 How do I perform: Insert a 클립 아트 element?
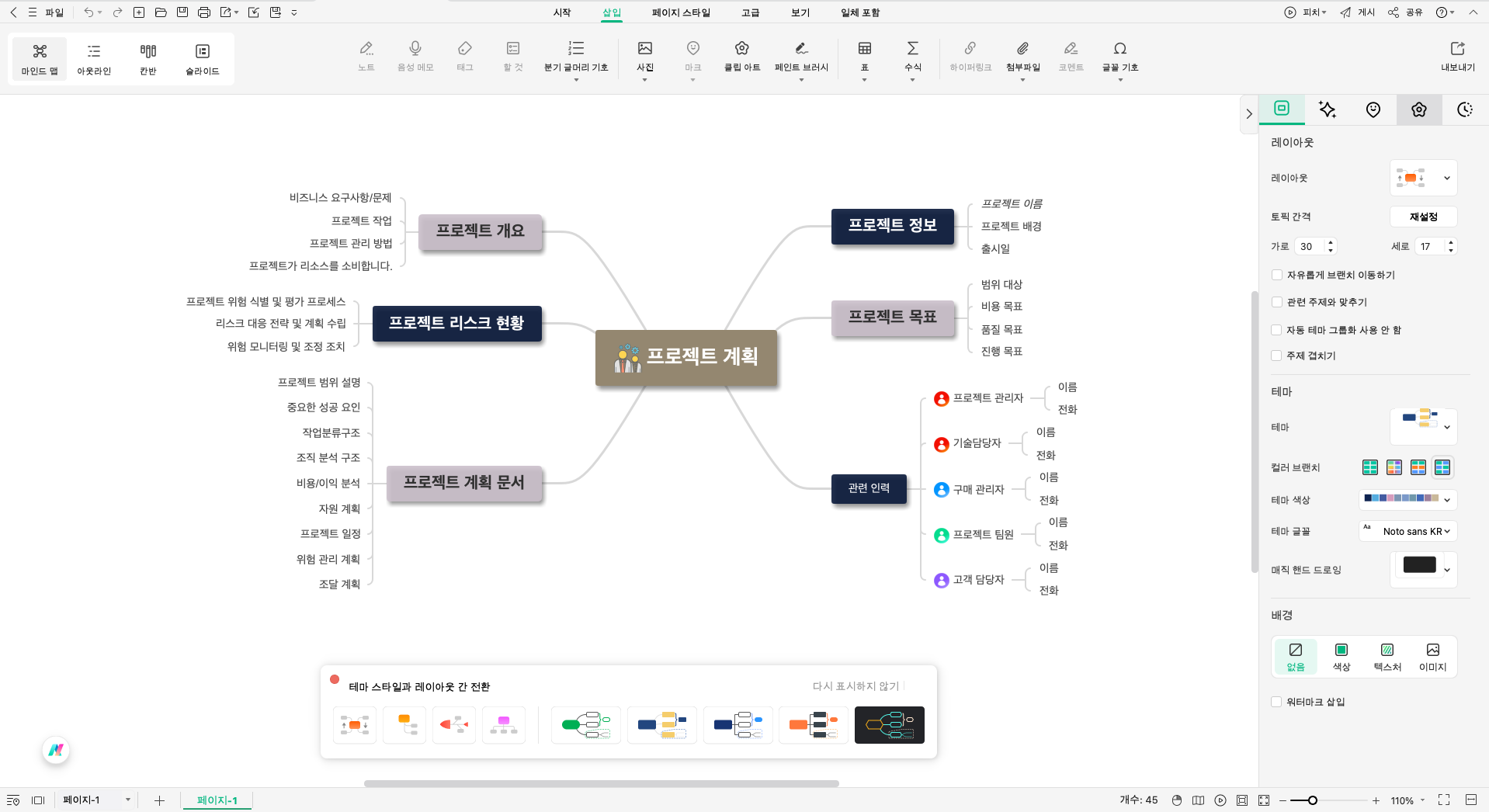pyautogui.click(x=741, y=56)
